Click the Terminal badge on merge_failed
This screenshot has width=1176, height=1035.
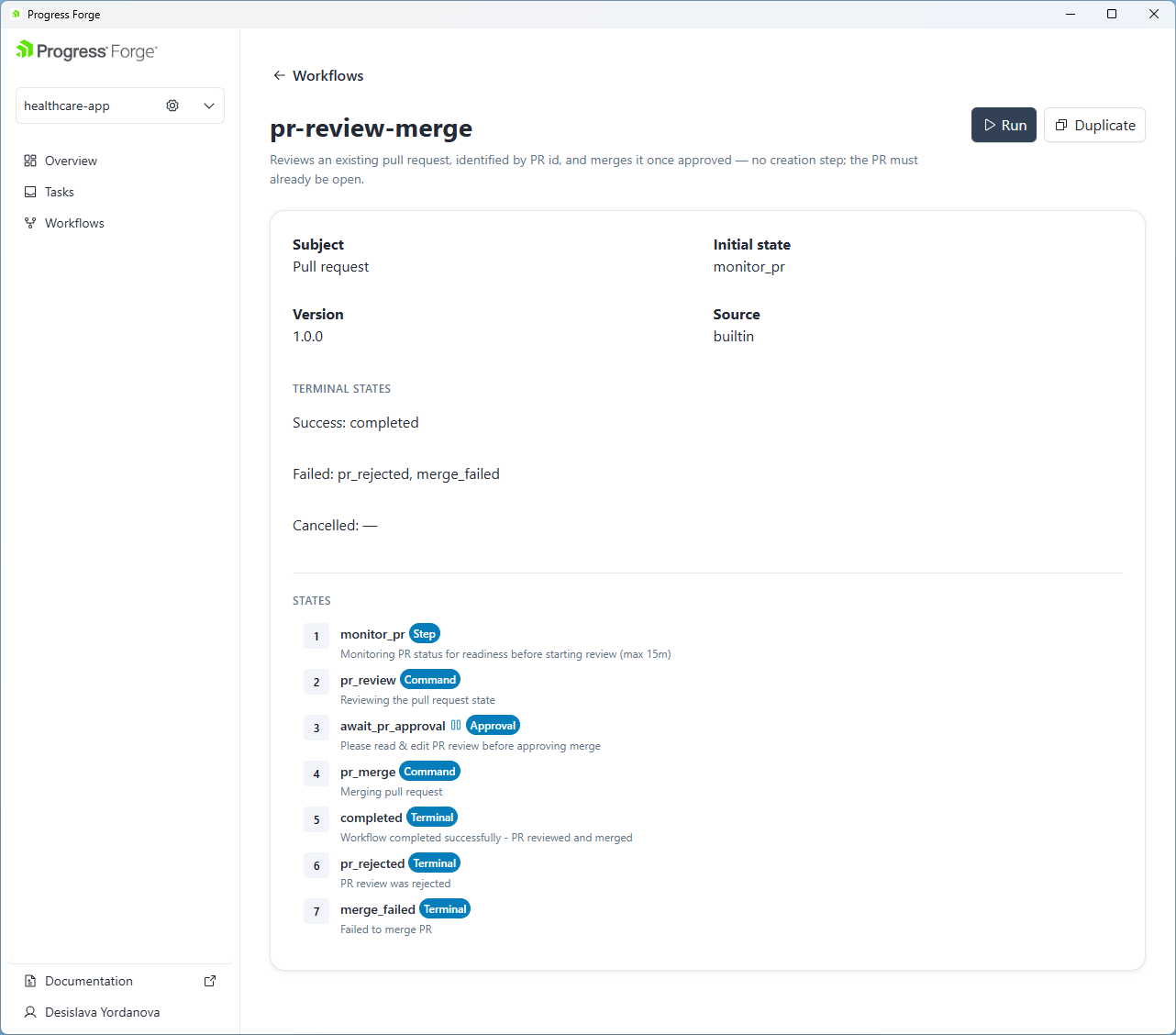445,908
